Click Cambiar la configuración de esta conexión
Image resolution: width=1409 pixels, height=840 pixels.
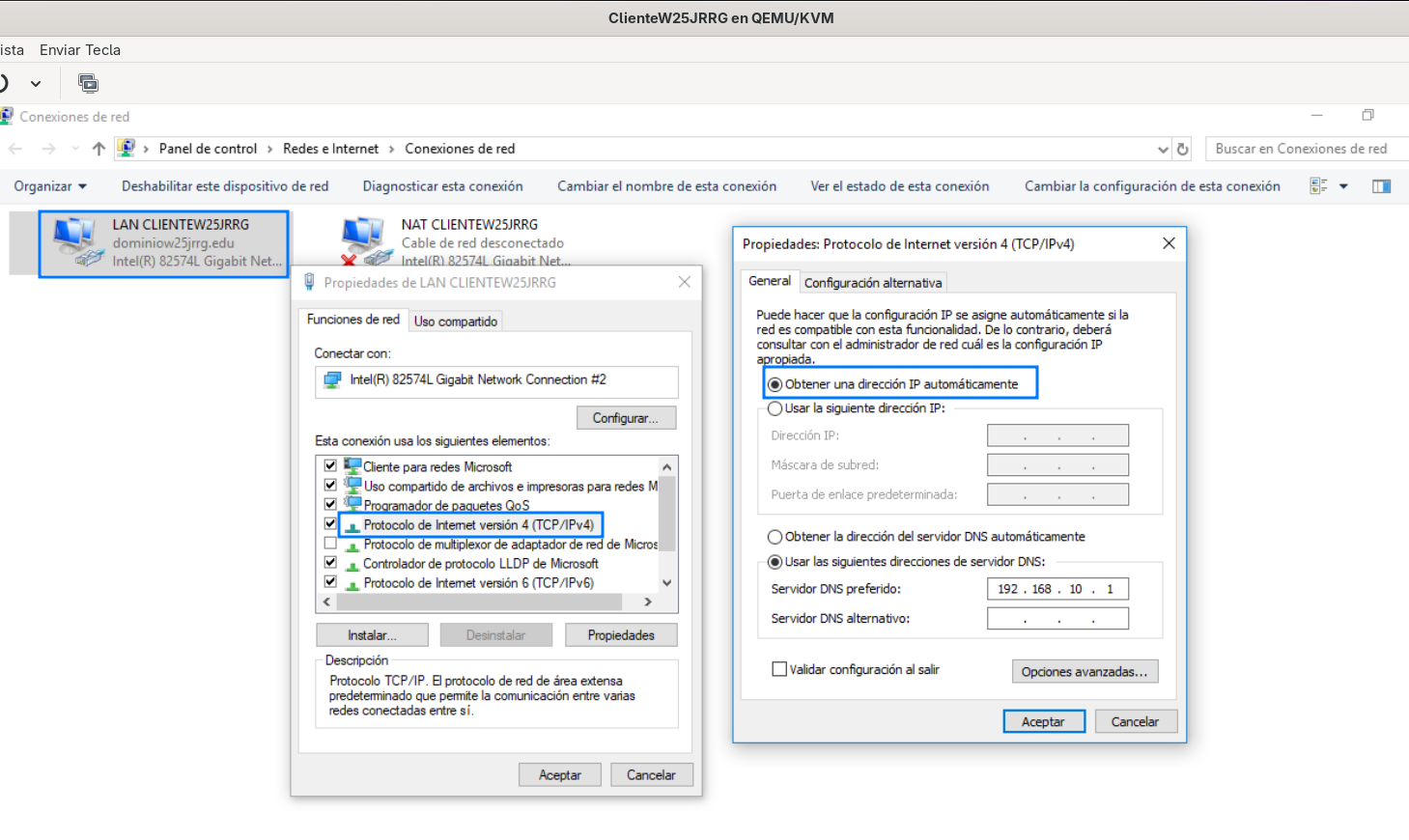coord(1153,186)
